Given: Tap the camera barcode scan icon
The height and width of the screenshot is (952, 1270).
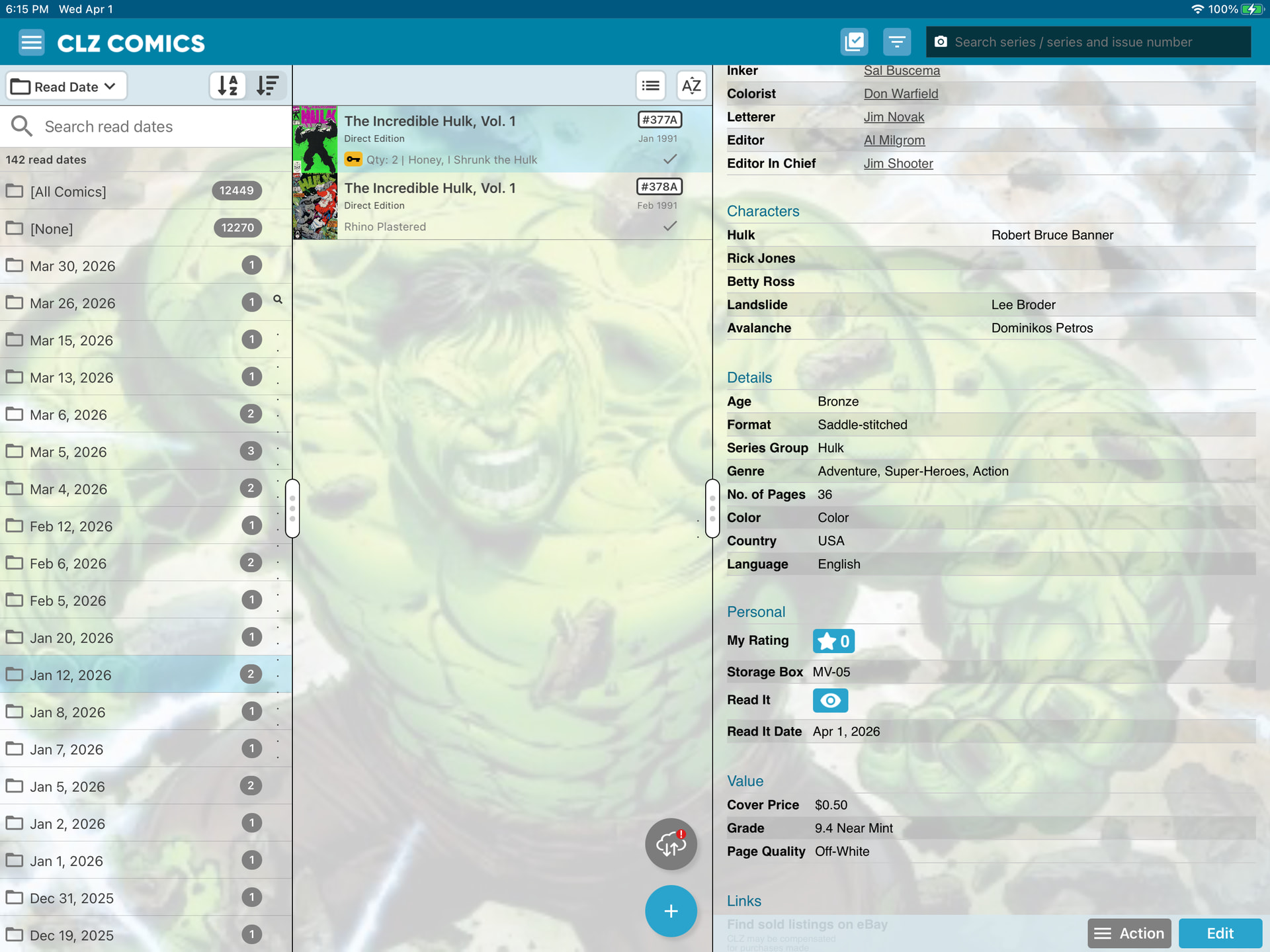Looking at the screenshot, I should [941, 42].
